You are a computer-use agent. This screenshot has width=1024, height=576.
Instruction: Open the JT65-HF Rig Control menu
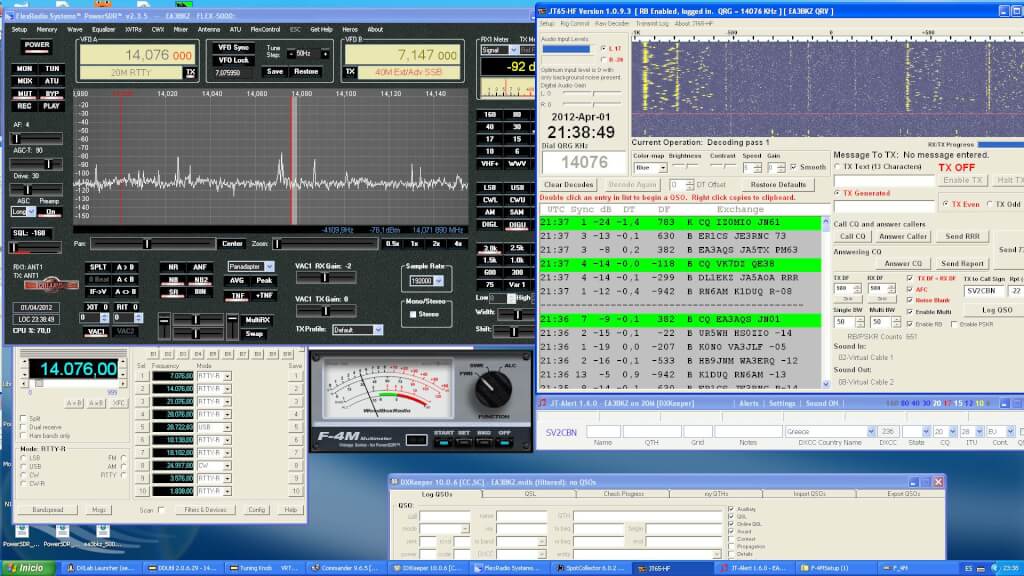click(x=575, y=24)
